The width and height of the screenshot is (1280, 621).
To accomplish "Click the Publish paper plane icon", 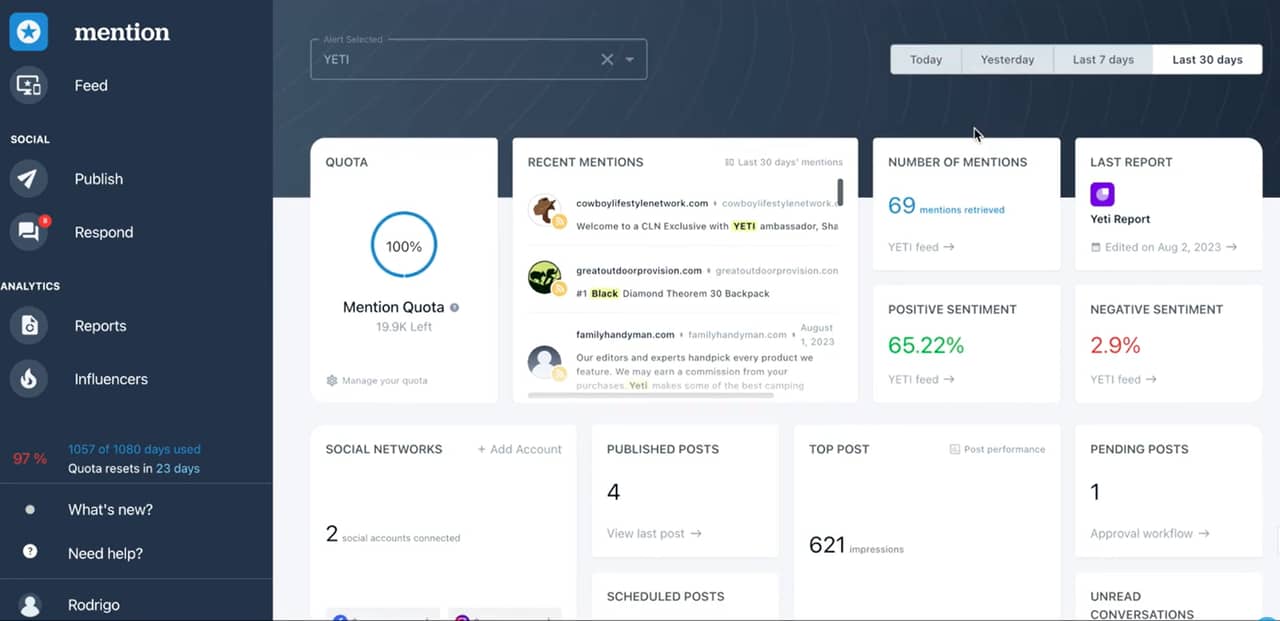I will coord(29,179).
